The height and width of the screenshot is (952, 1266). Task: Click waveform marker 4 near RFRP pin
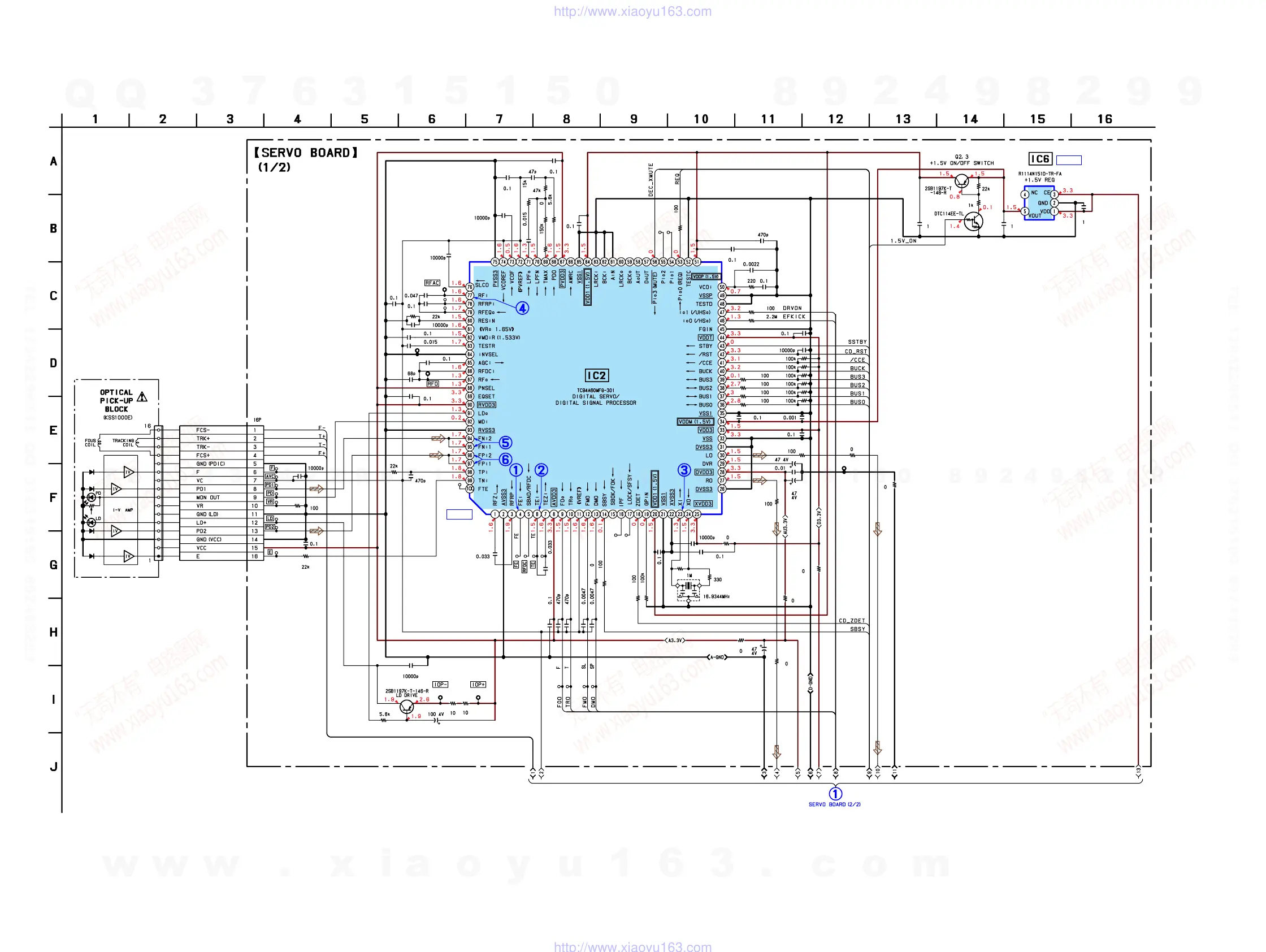click(522, 309)
